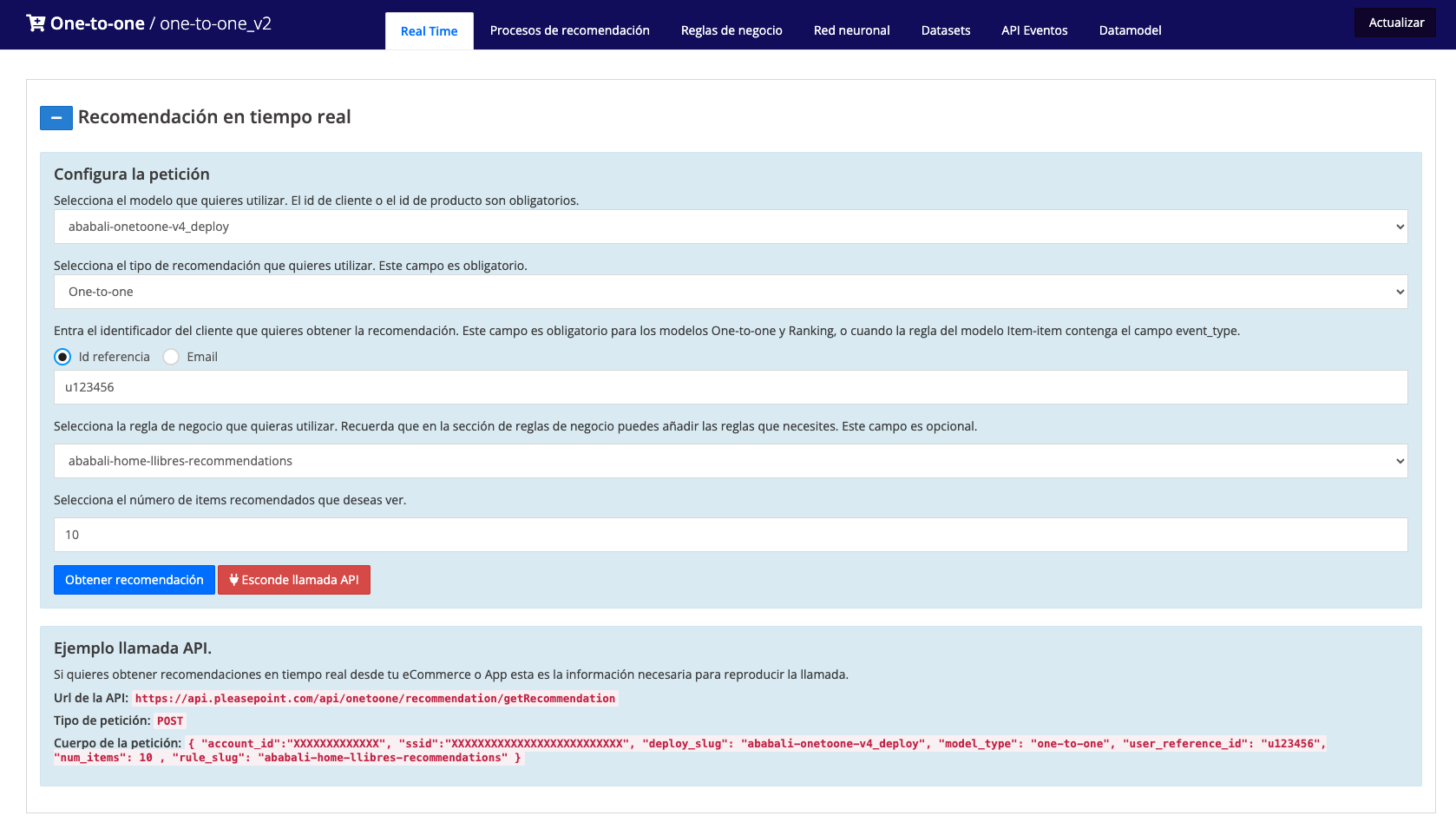Image resolution: width=1456 pixels, height=829 pixels.
Task: Open the One-to-one recommendation type dropdown
Action: pos(730,292)
